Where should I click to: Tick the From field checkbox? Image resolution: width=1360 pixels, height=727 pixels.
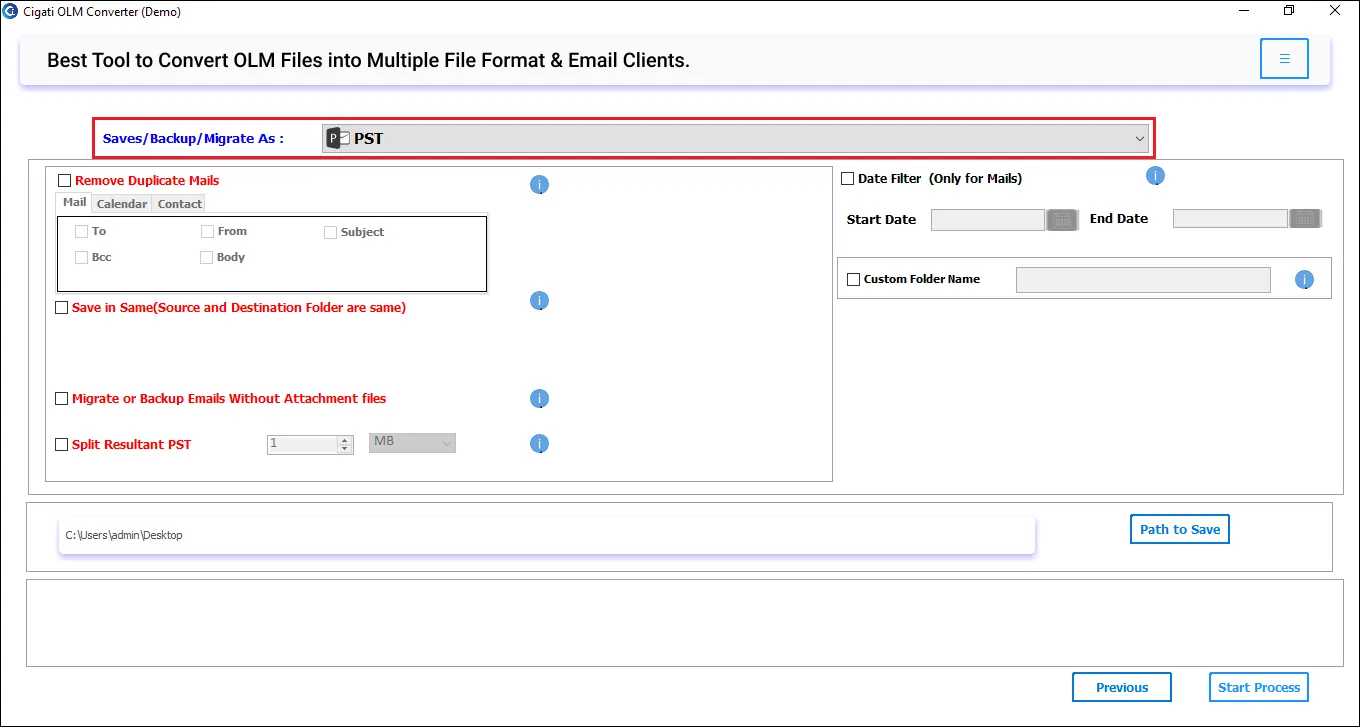point(207,231)
